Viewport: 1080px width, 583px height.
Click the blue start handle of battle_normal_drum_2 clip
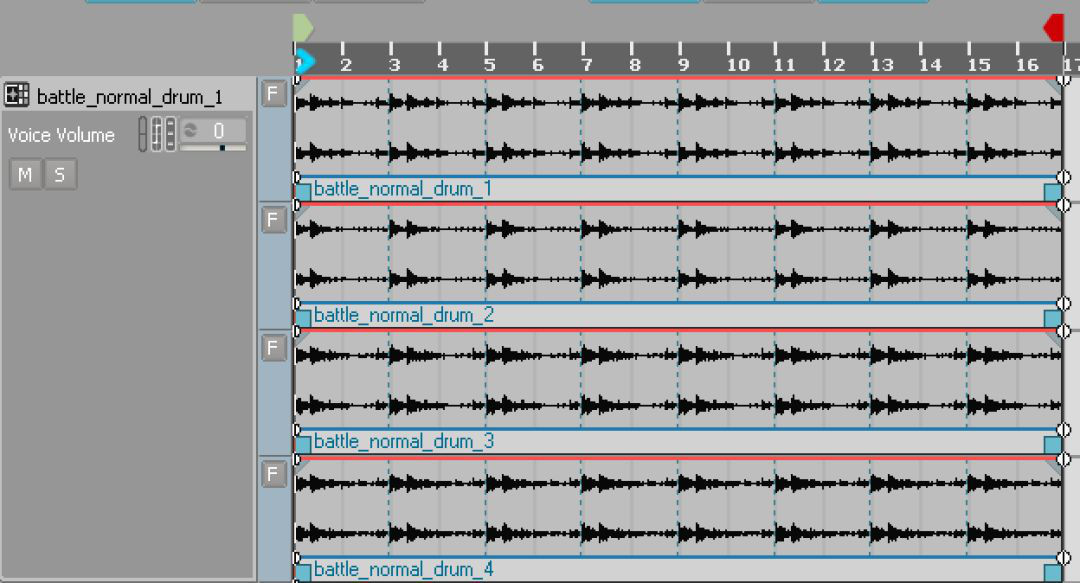coord(303,318)
